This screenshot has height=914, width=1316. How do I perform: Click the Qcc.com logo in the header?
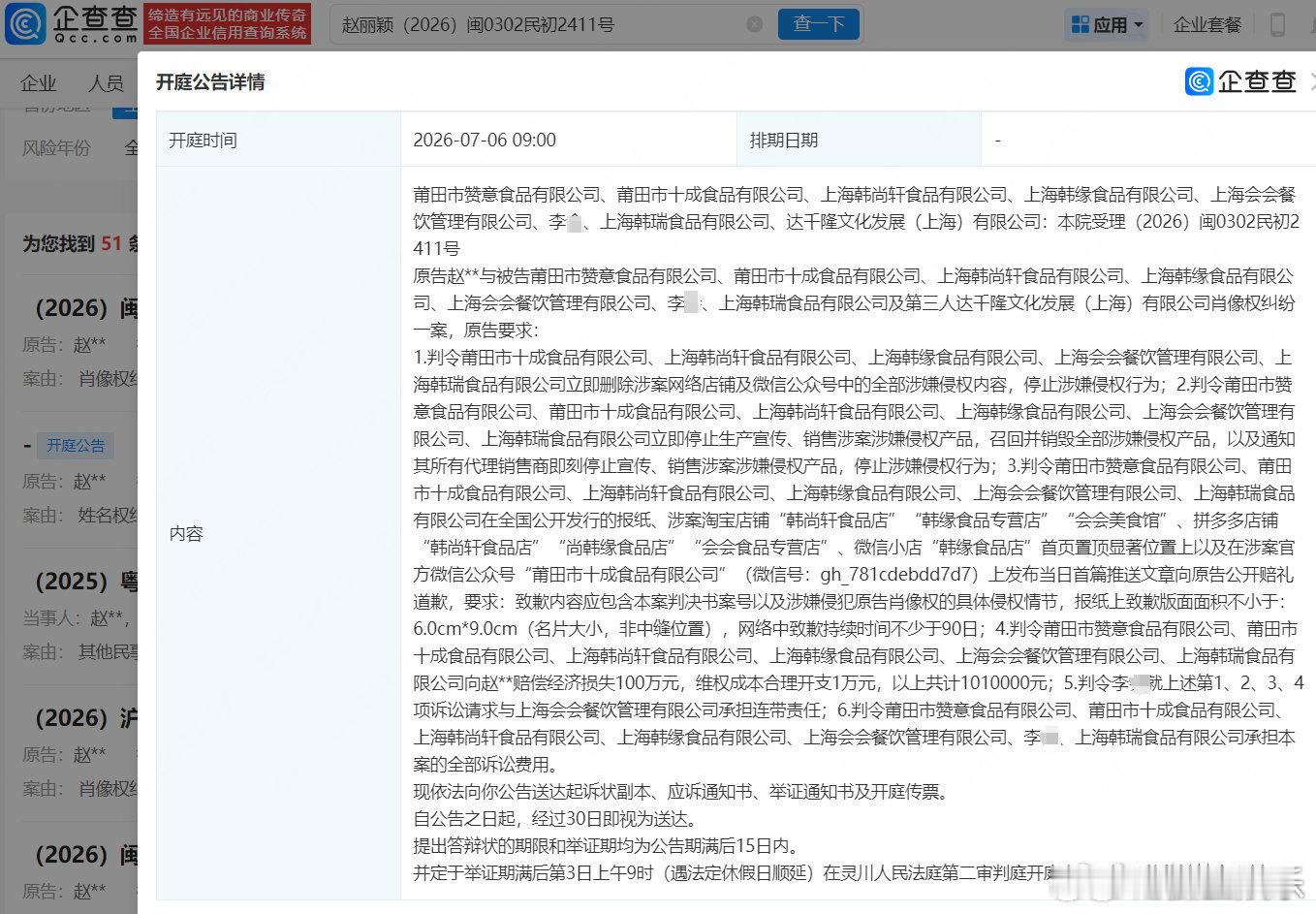tap(71, 24)
